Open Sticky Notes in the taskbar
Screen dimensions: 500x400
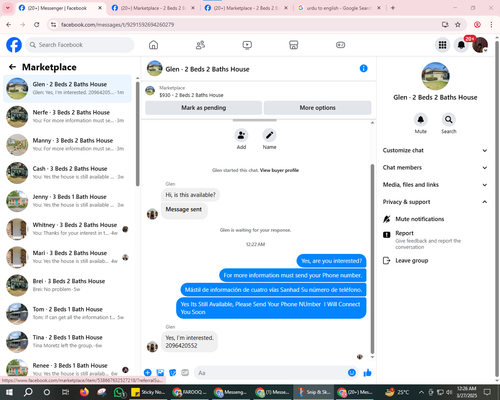148,392
